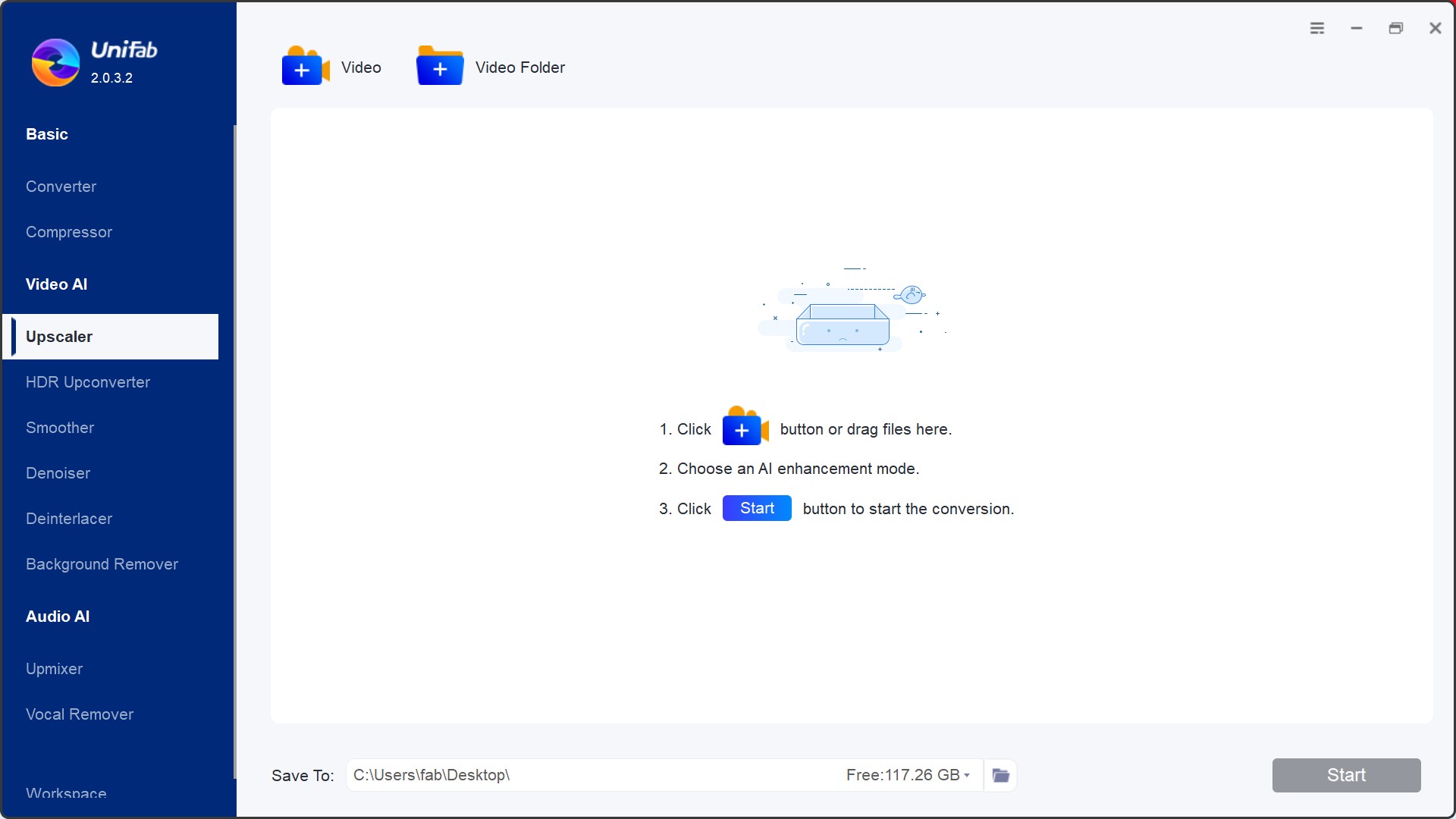The width and height of the screenshot is (1456, 819).
Task: Click Start to begin conversion
Action: coord(1346,775)
